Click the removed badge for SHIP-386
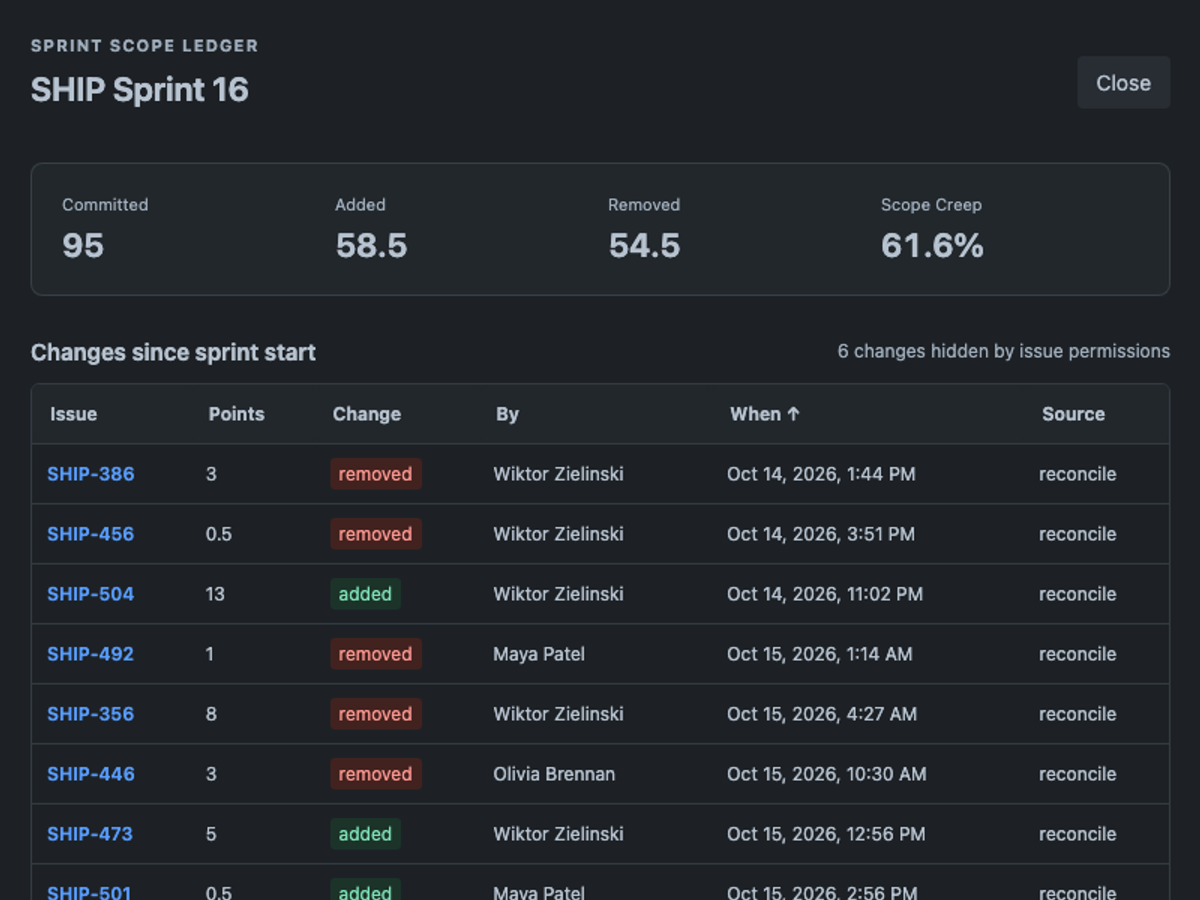1200x900 pixels. click(376, 474)
